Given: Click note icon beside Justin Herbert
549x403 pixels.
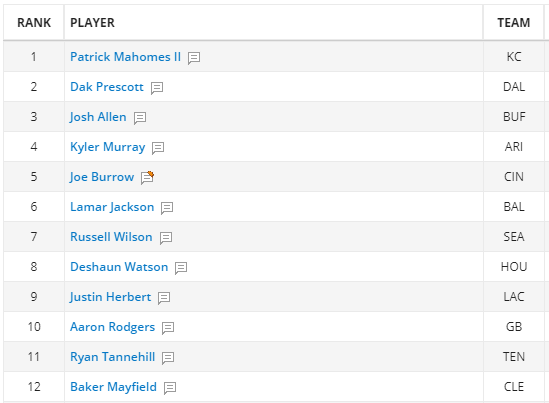Looking at the screenshot, I should pyautogui.click(x=164, y=298).
